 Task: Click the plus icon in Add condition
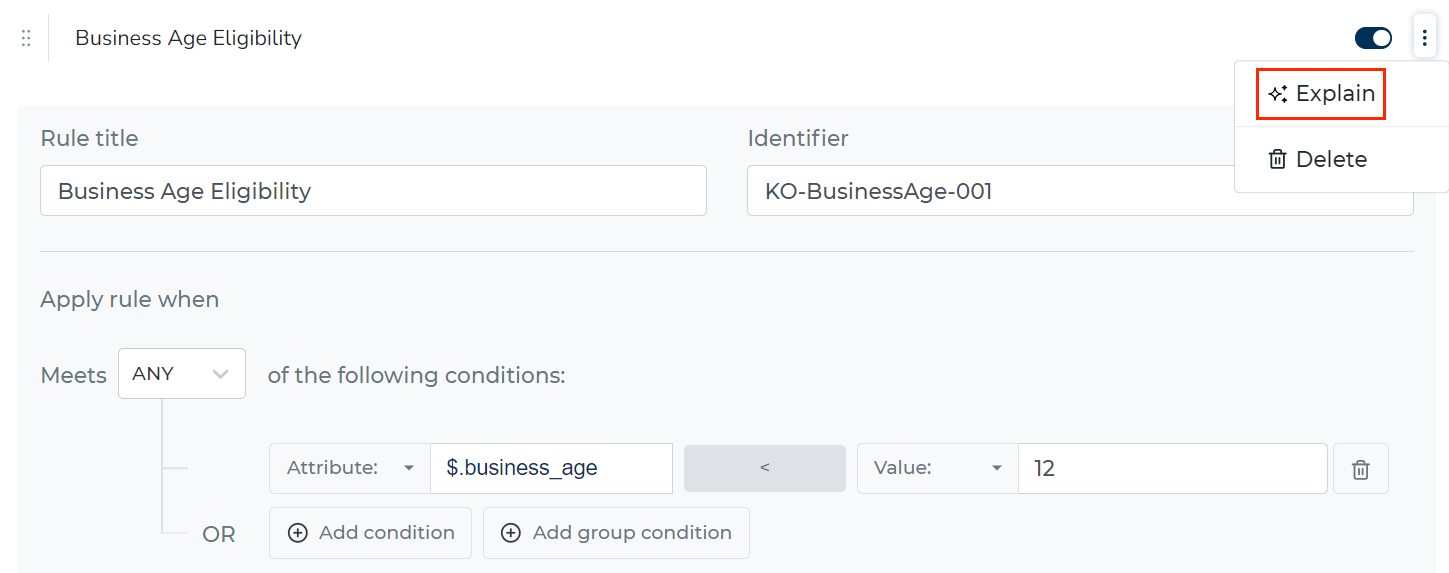click(297, 533)
